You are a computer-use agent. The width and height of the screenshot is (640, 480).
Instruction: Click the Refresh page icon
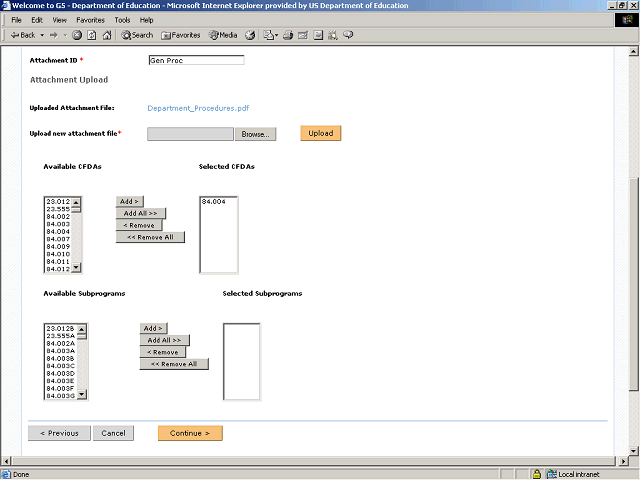92,35
